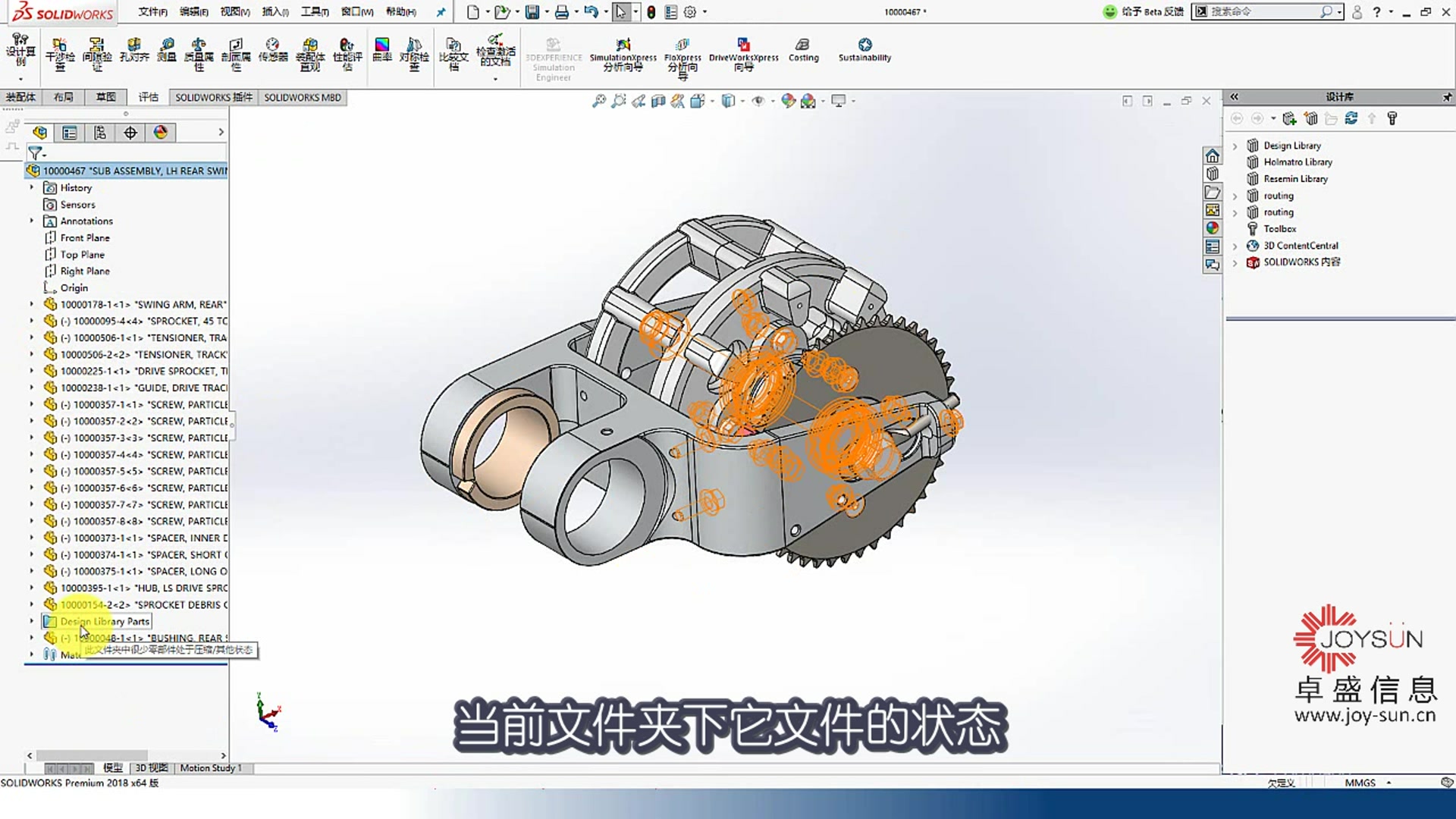
Task: Click the Section View icon in view toolbar
Action: 658,101
